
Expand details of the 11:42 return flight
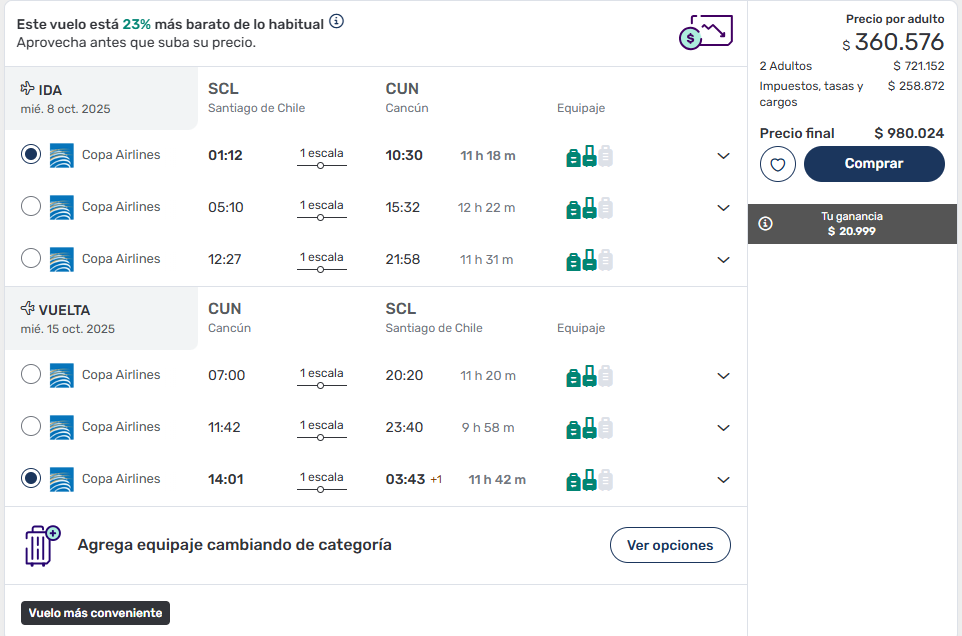click(x=723, y=427)
